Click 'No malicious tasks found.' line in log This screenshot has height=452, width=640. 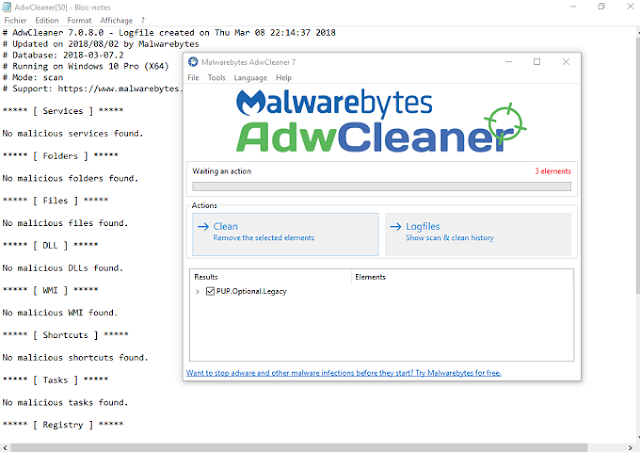point(65,403)
